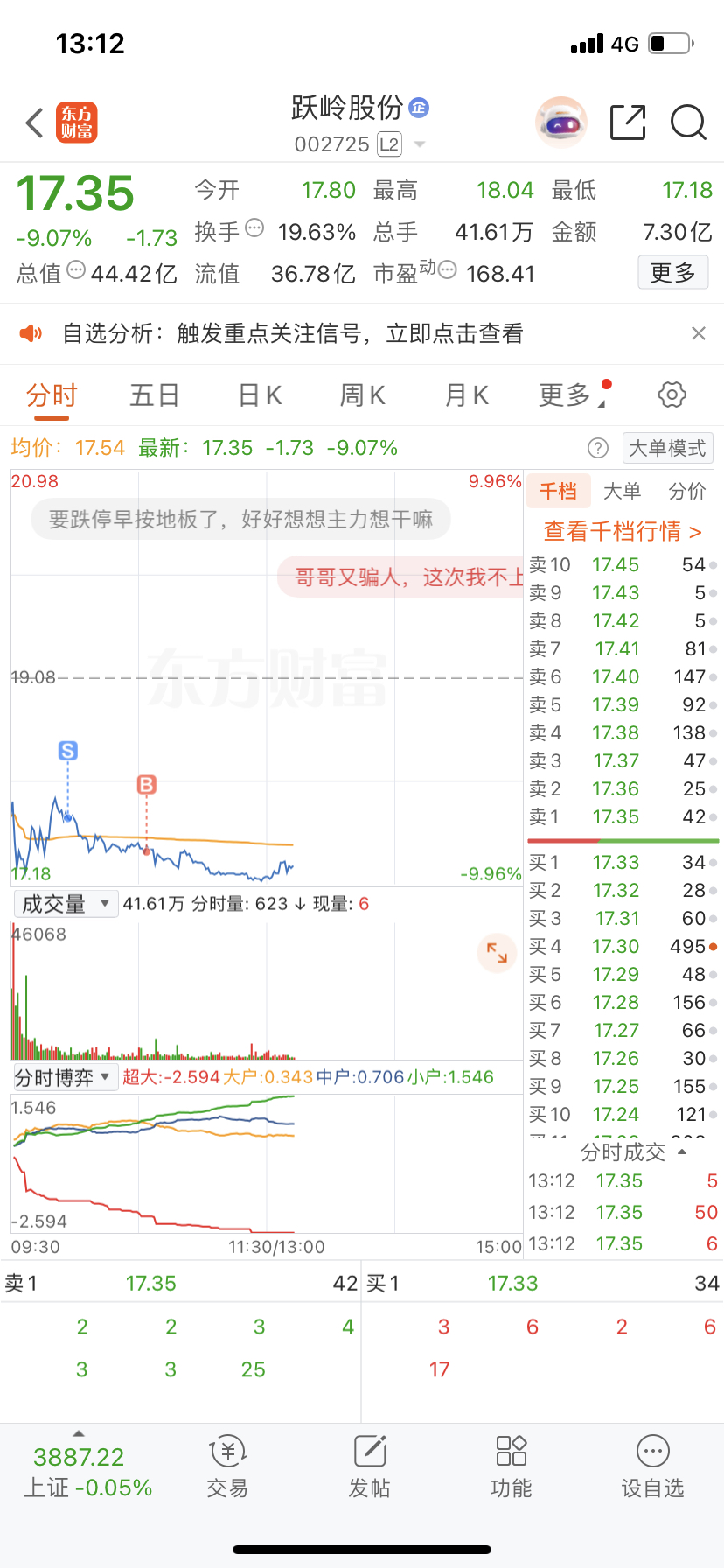
Task: Switch to the 周K tab
Action: (x=363, y=395)
